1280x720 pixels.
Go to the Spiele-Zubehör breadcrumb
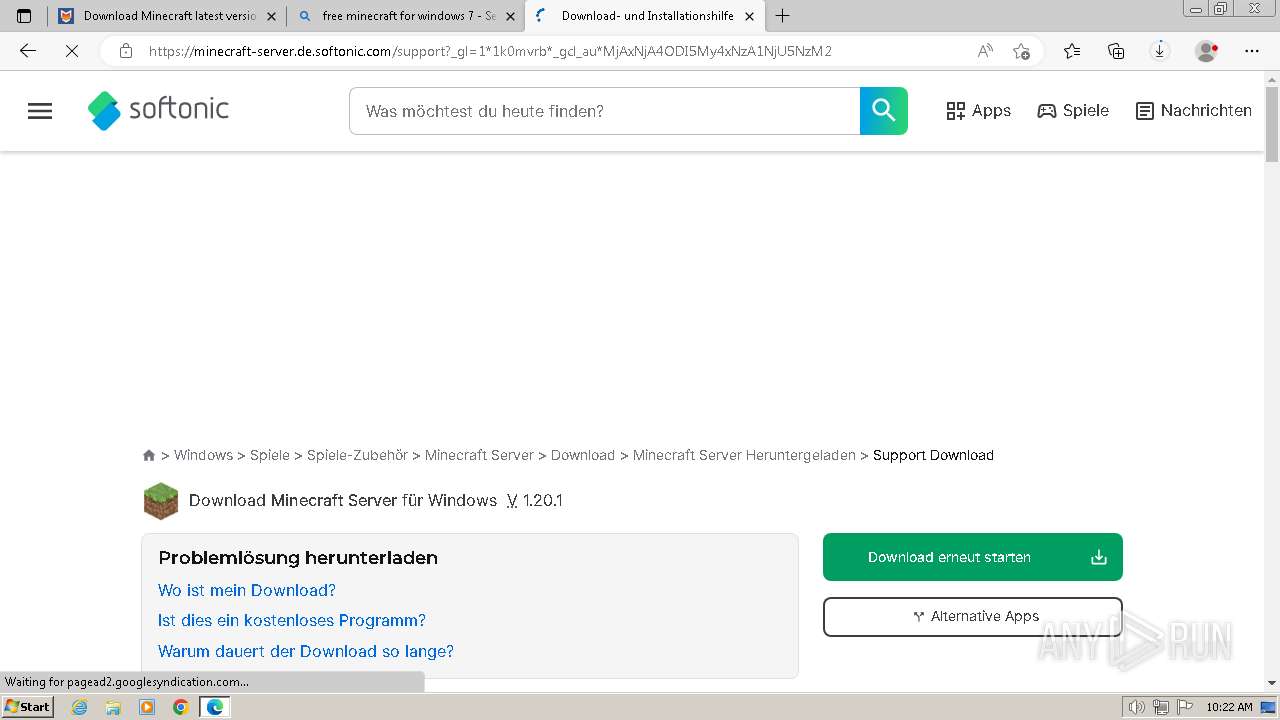[357, 455]
